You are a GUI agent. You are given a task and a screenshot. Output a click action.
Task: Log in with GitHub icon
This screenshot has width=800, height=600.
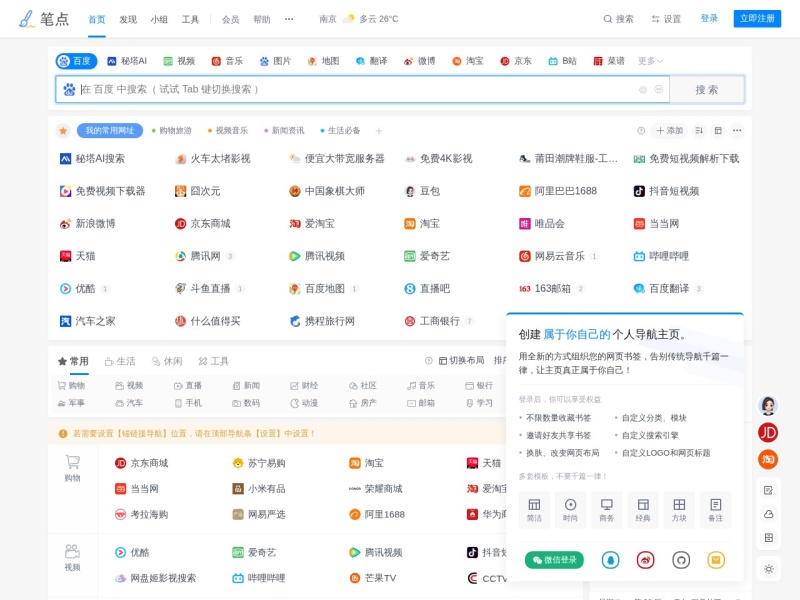click(x=681, y=560)
